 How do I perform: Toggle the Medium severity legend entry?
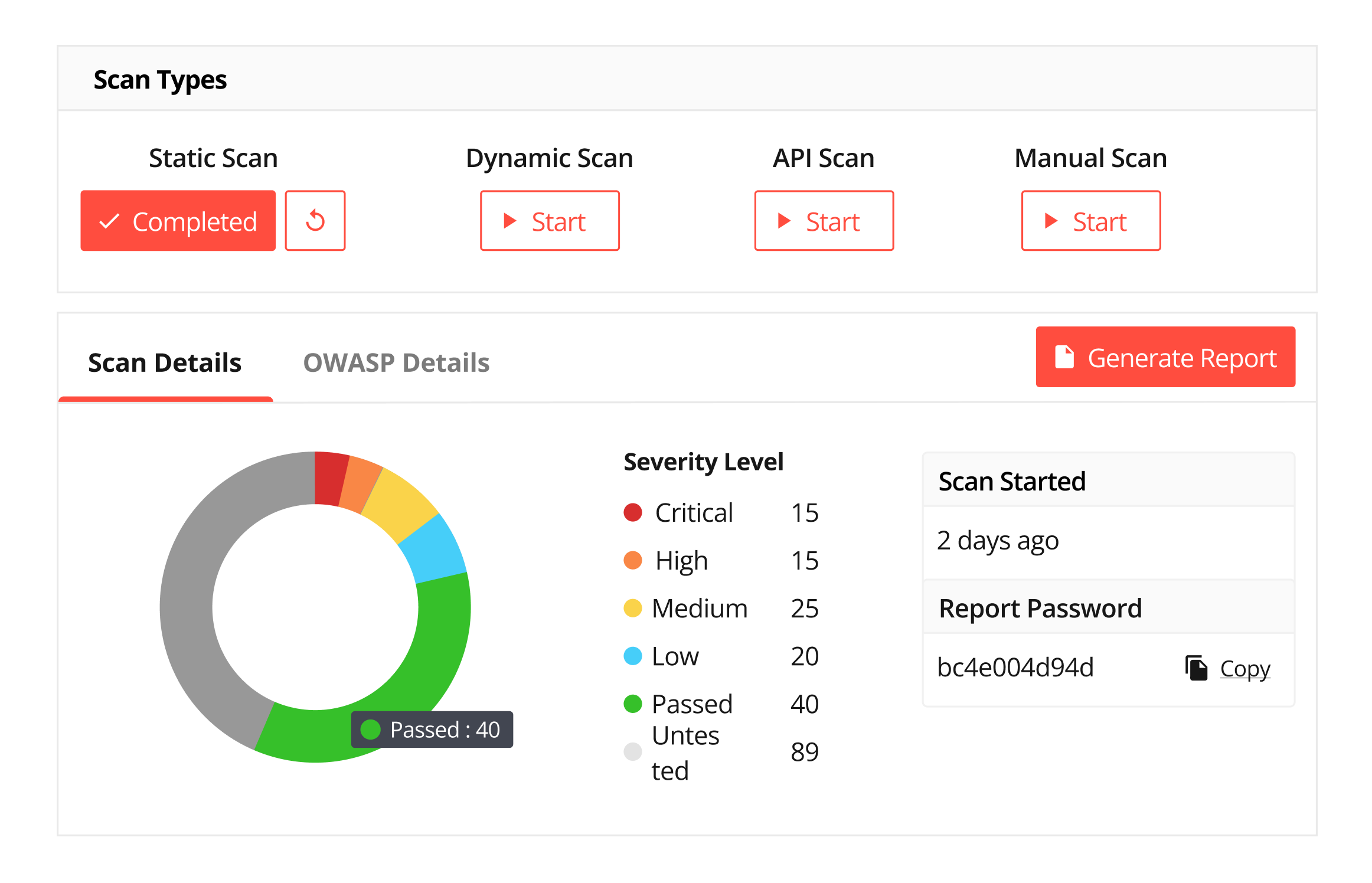coord(685,609)
